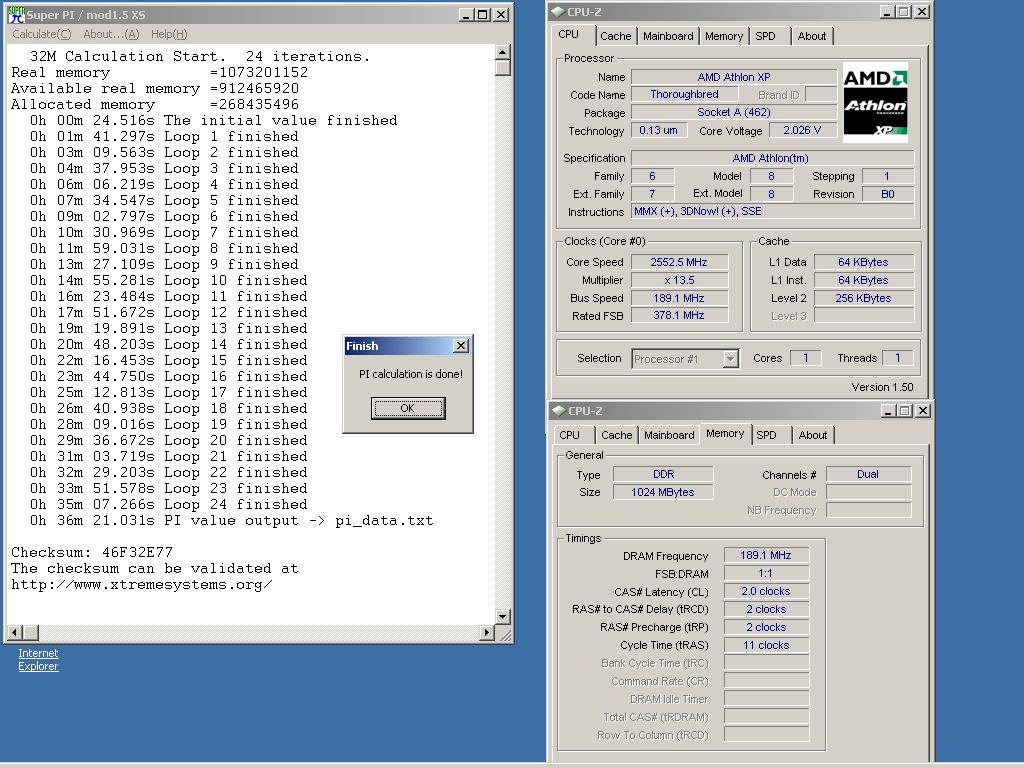Click the http://www.xtremesystems.org/ text line
The width and height of the screenshot is (1024, 768).
pyautogui.click(x=142, y=584)
